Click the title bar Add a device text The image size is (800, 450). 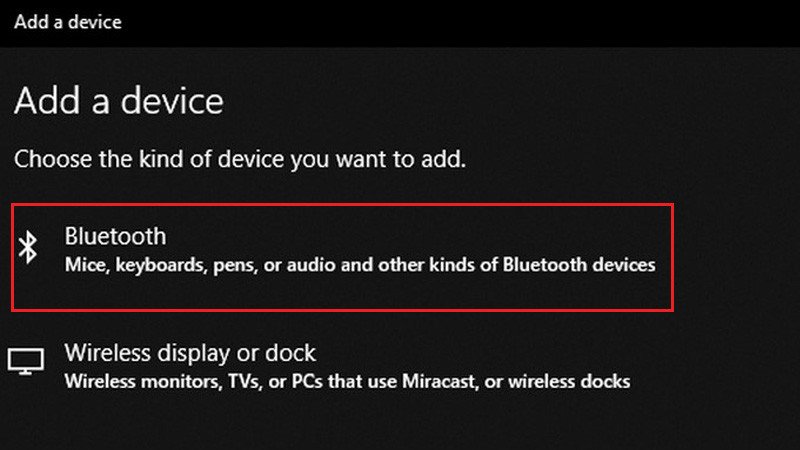(x=68, y=20)
